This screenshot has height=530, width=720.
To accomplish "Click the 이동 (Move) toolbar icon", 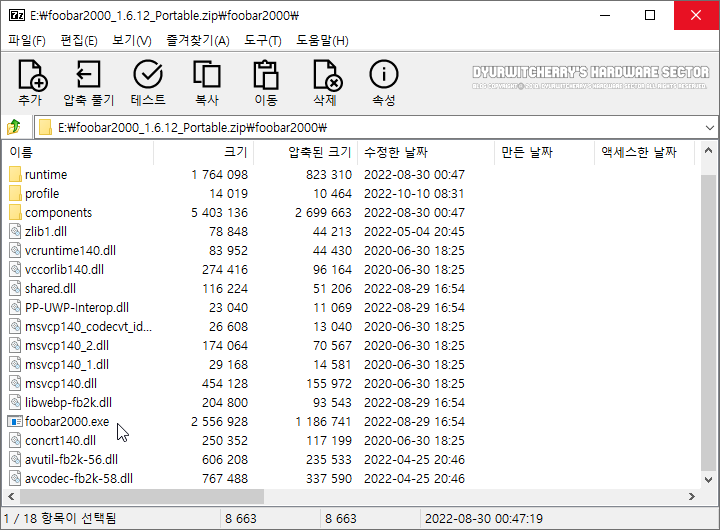I will tap(266, 74).
